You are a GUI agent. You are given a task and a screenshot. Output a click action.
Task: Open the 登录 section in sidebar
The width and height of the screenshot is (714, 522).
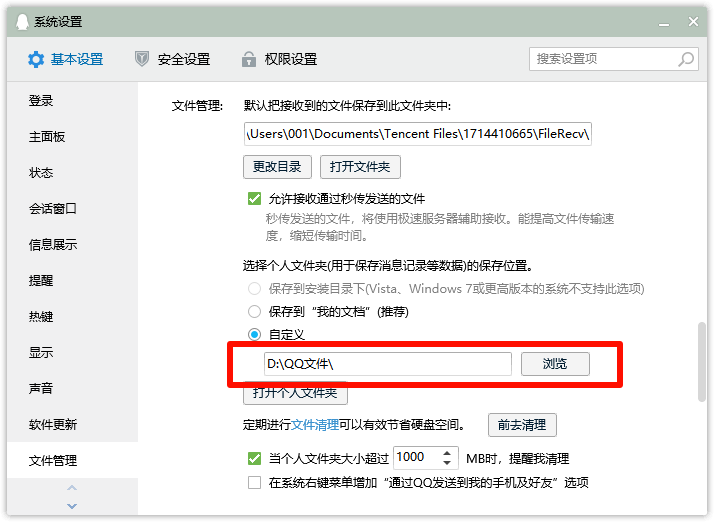[72, 101]
